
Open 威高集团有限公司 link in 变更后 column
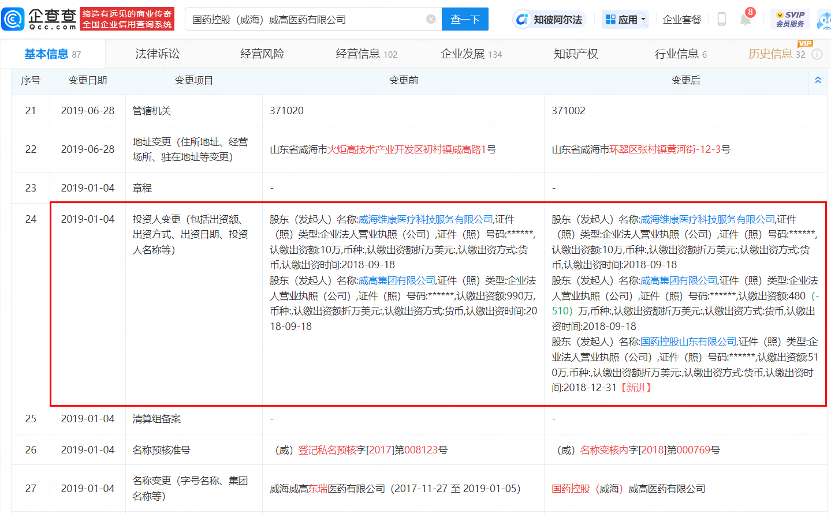(679, 280)
